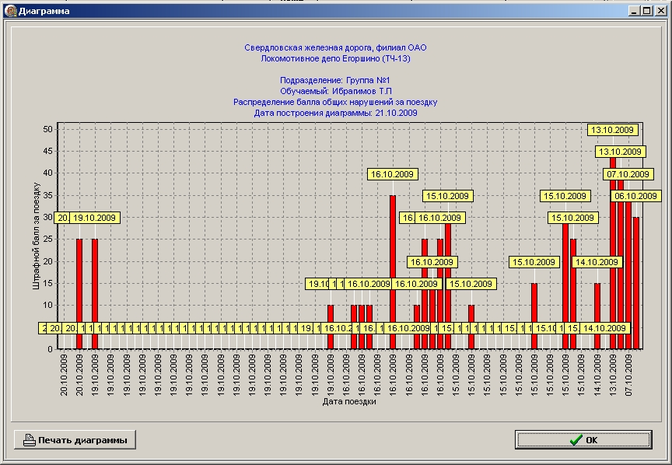
Task: Maximize the Диаграмма window
Action: tap(649, 7)
